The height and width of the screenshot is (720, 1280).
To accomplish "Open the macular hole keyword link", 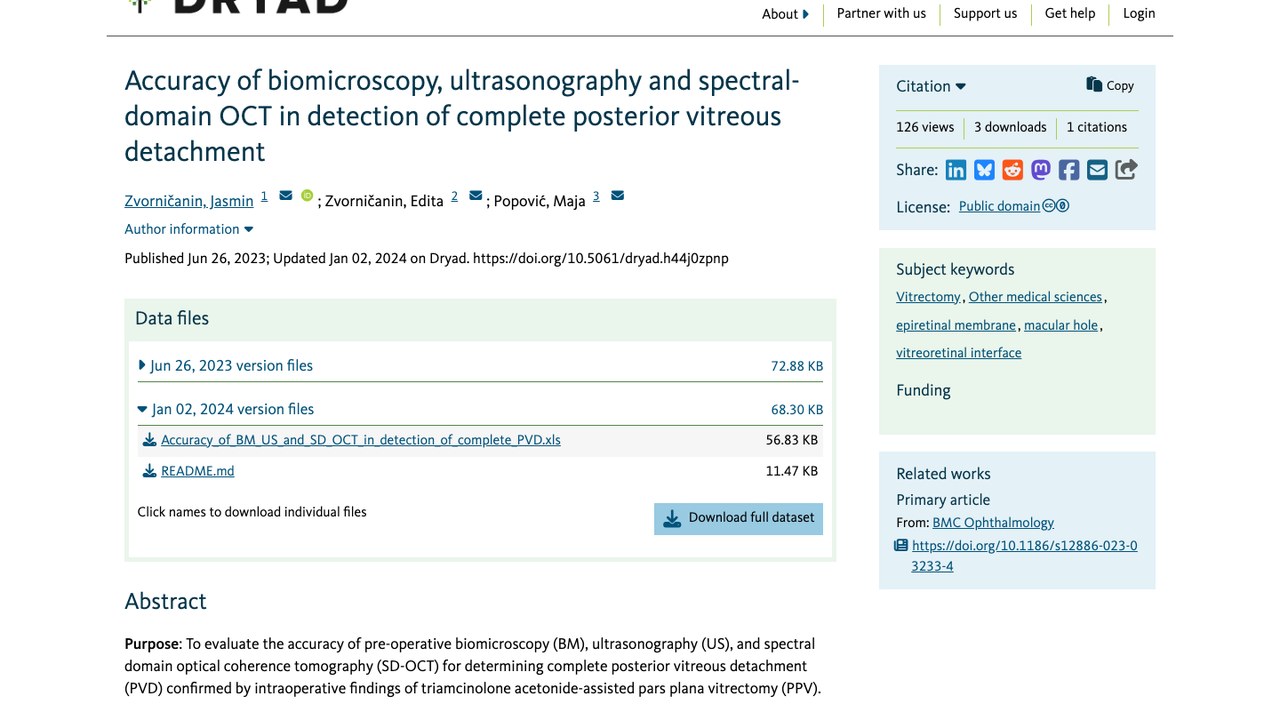I will pos(1061,325).
